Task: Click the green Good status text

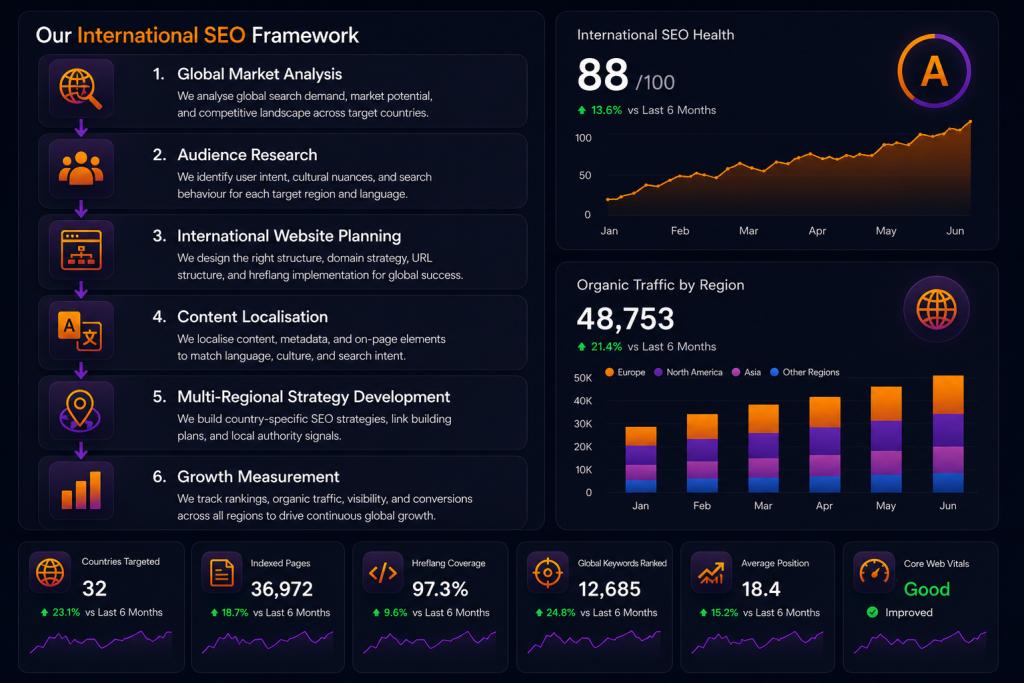Action: pyautogui.click(x=927, y=589)
